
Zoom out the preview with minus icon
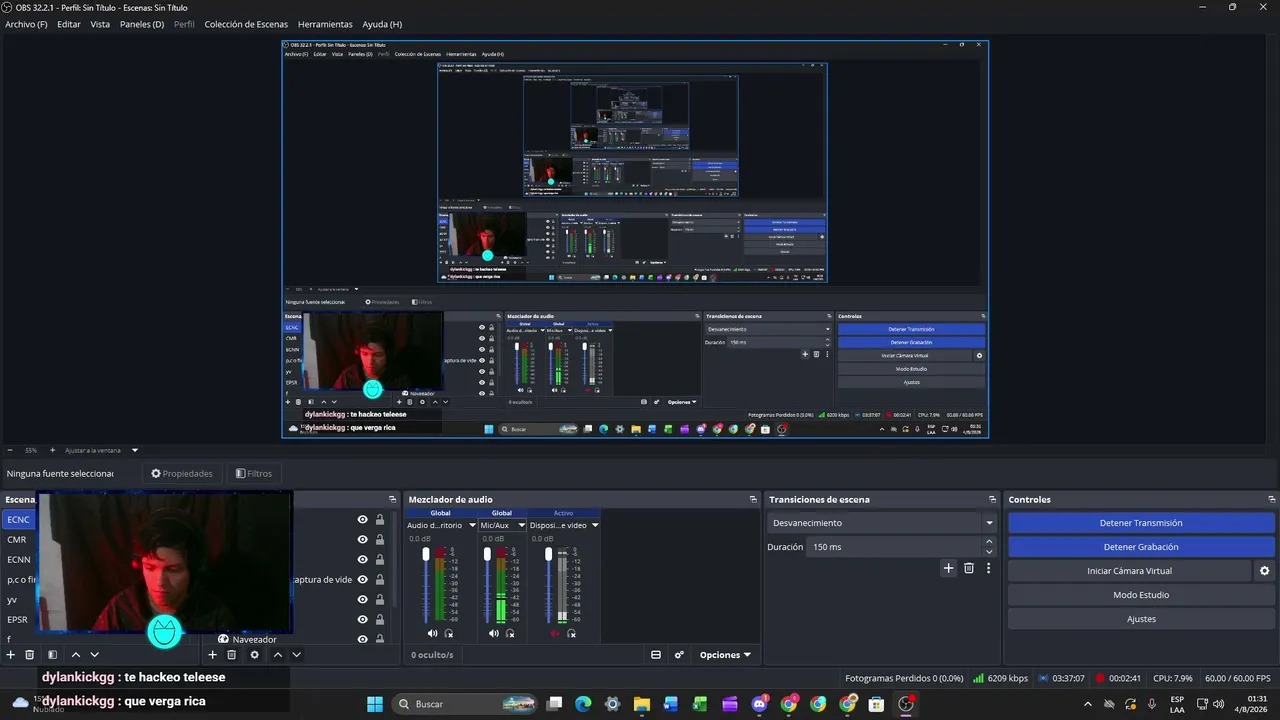[x=10, y=450]
